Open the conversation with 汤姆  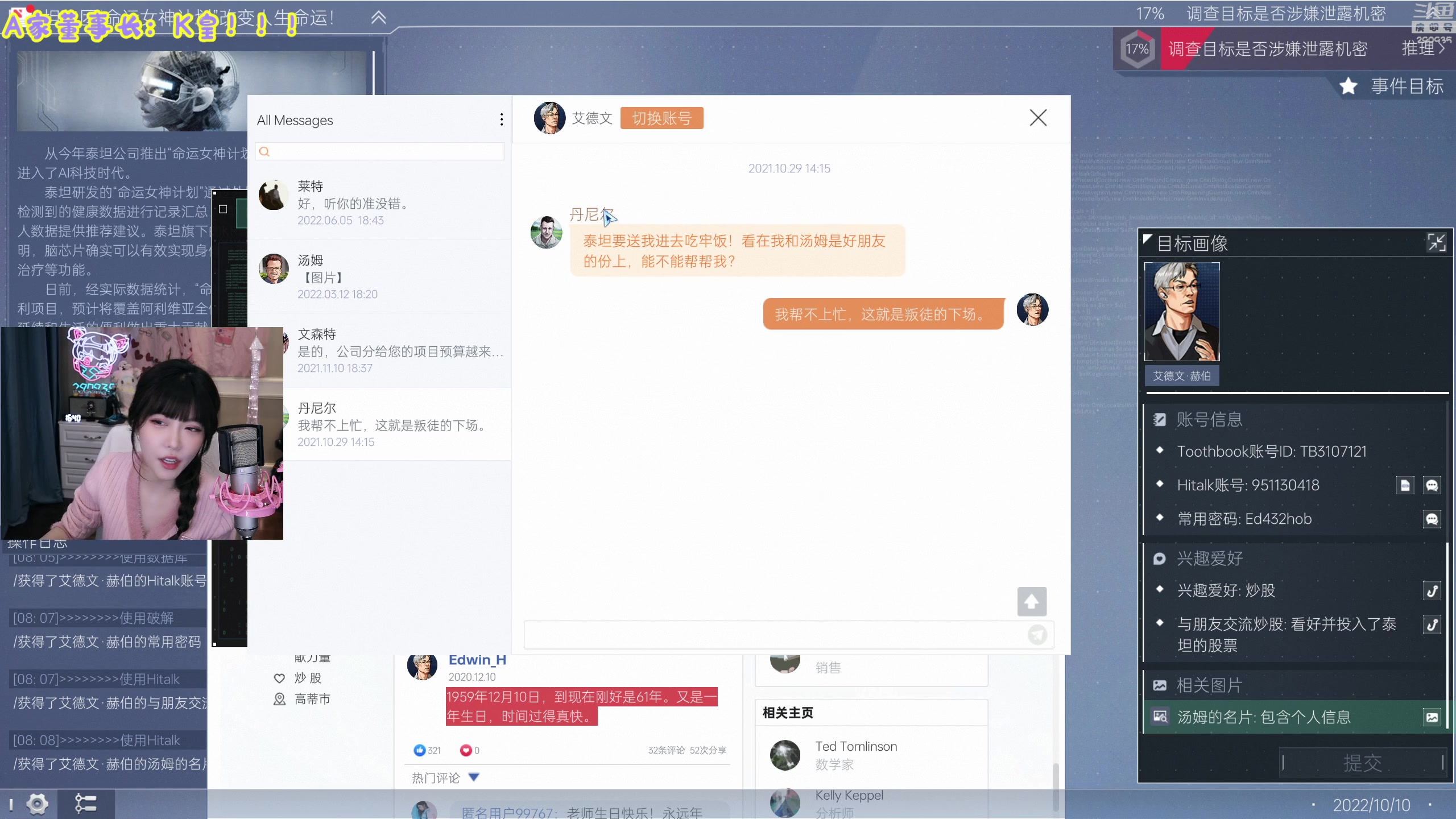pyautogui.click(x=379, y=276)
